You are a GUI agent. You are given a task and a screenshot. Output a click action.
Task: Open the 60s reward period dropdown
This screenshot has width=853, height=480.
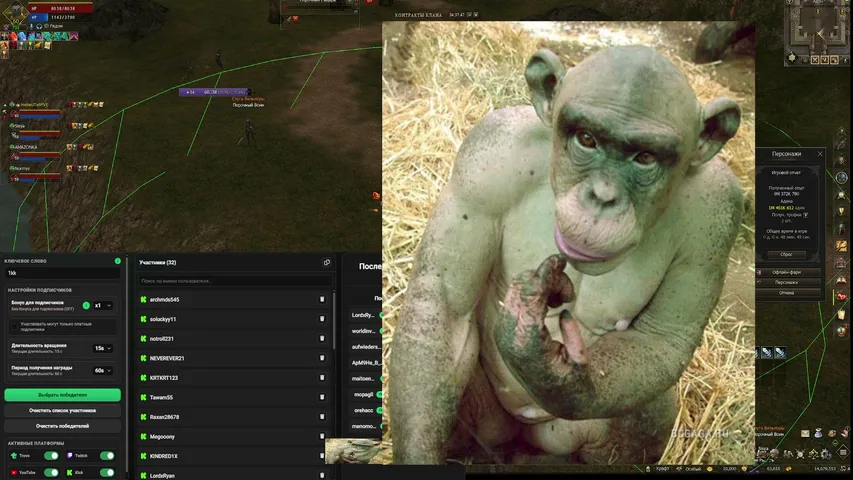(103, 370)
